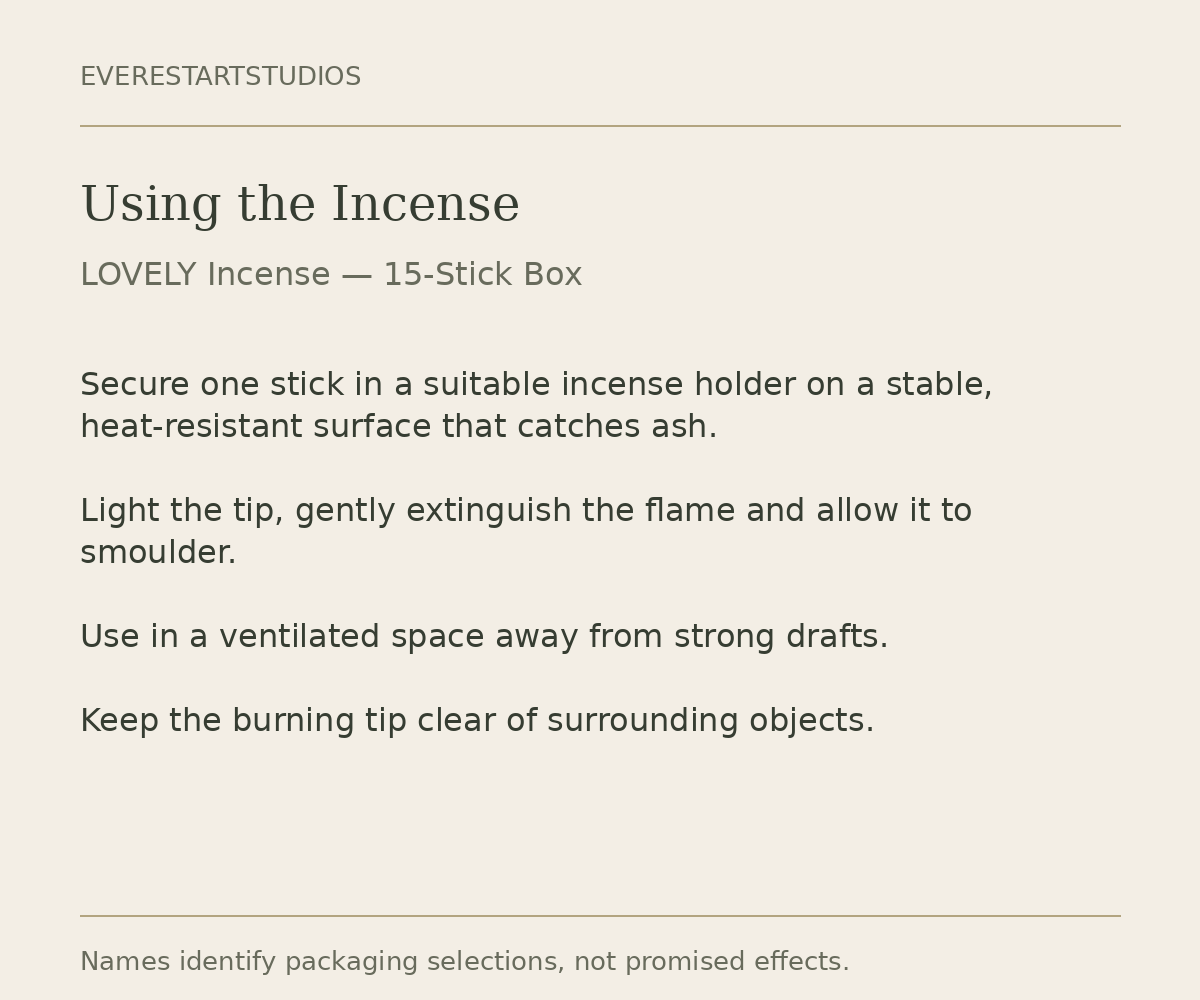Click the "Use in a ventilated space" sentence

484,637
